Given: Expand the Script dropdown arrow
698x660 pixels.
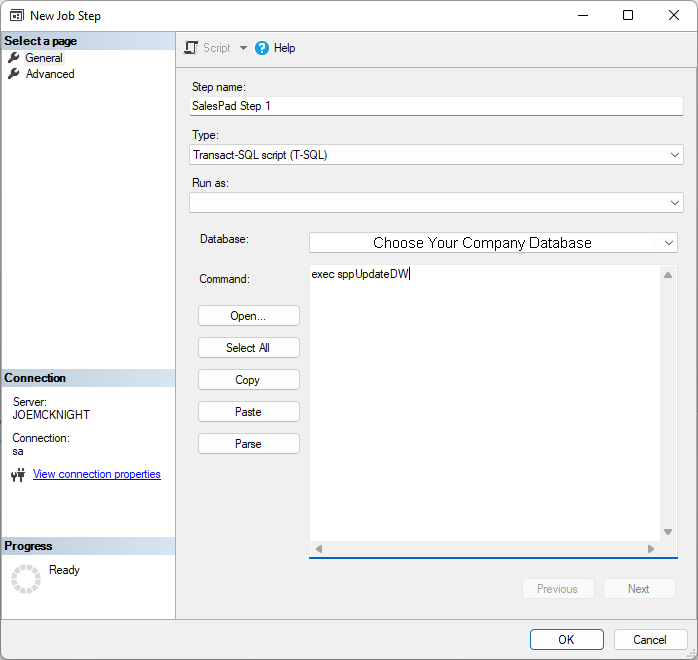Looking at the screenshot, I should click(243, 48).
